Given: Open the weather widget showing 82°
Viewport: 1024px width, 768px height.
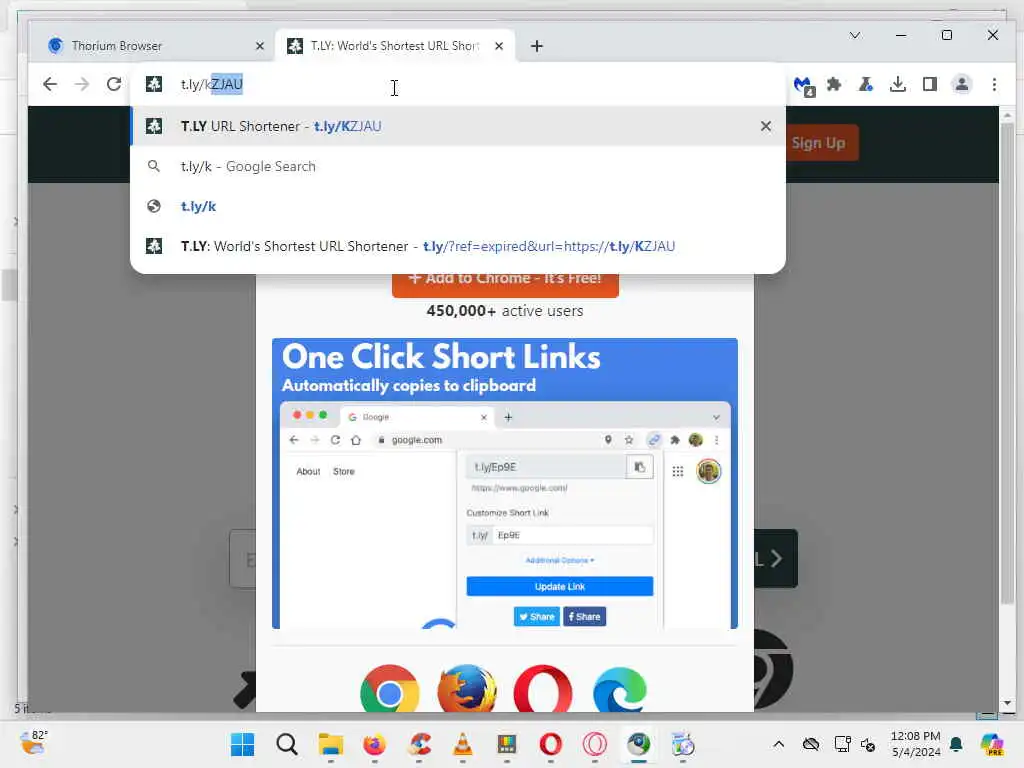Looking at the screenshot, I should point(34,743).
